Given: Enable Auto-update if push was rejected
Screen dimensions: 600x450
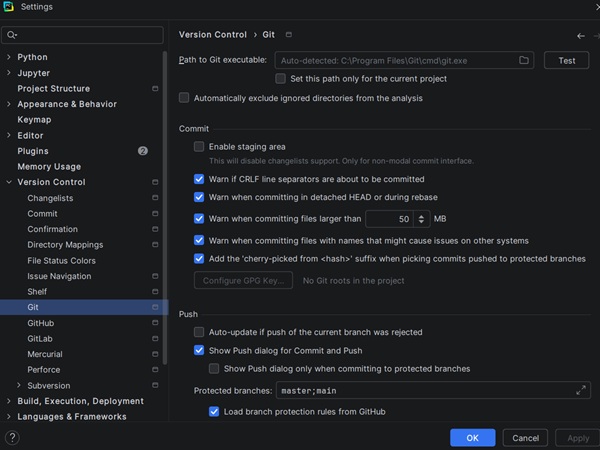Looking at the screenshot, I should tap(199, 332).
